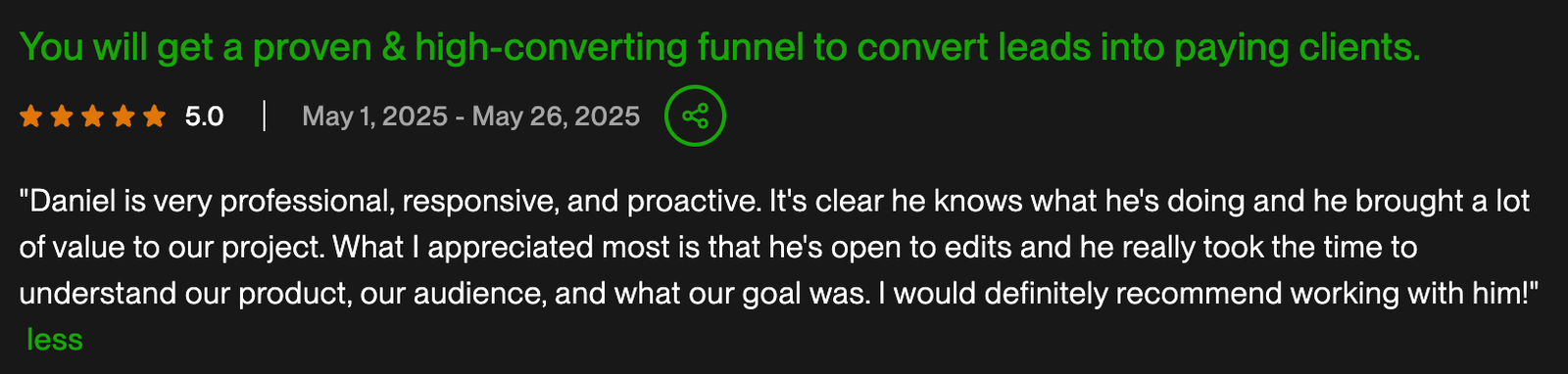
Task: Click the vertical divider after the rating
Action: [265, 117]
